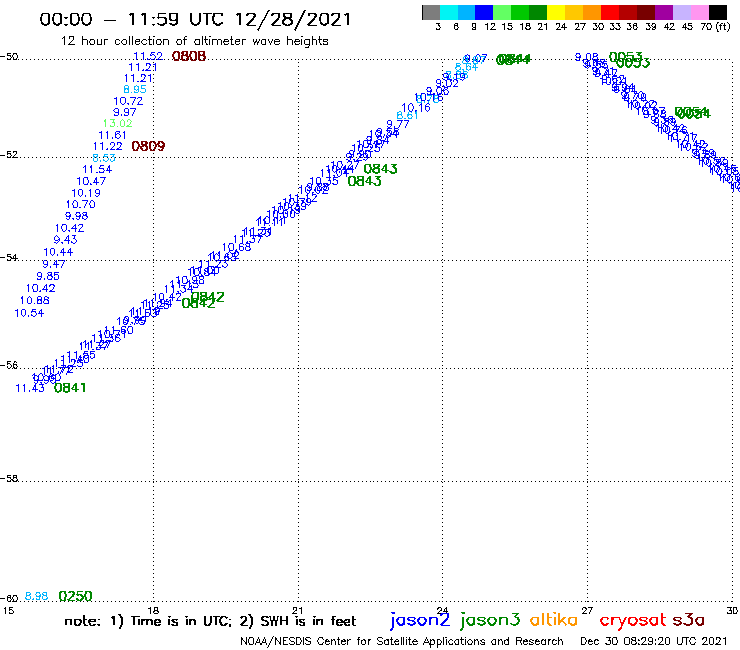Screen dimensions: 740x650
Task: Click the timestamp 'Dec 30 08:29:20 UTC 2021'
Action: pos(654,641)
